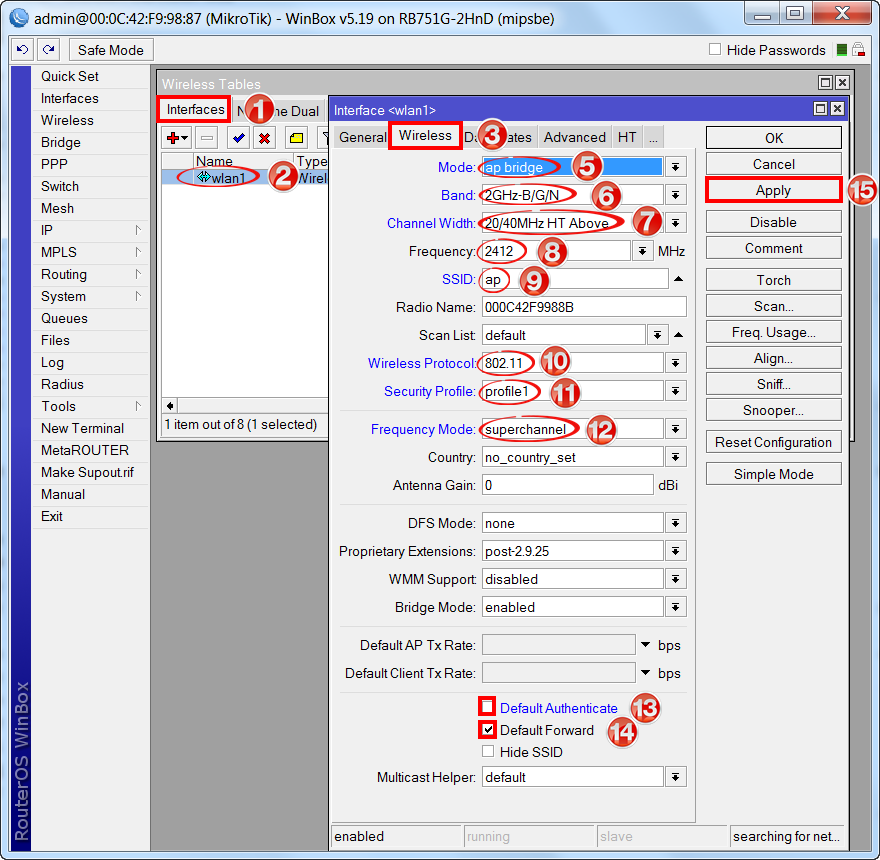Click the undo arrow icon
Viewport: 880px width, 860px height.
[x=22, y=50]
